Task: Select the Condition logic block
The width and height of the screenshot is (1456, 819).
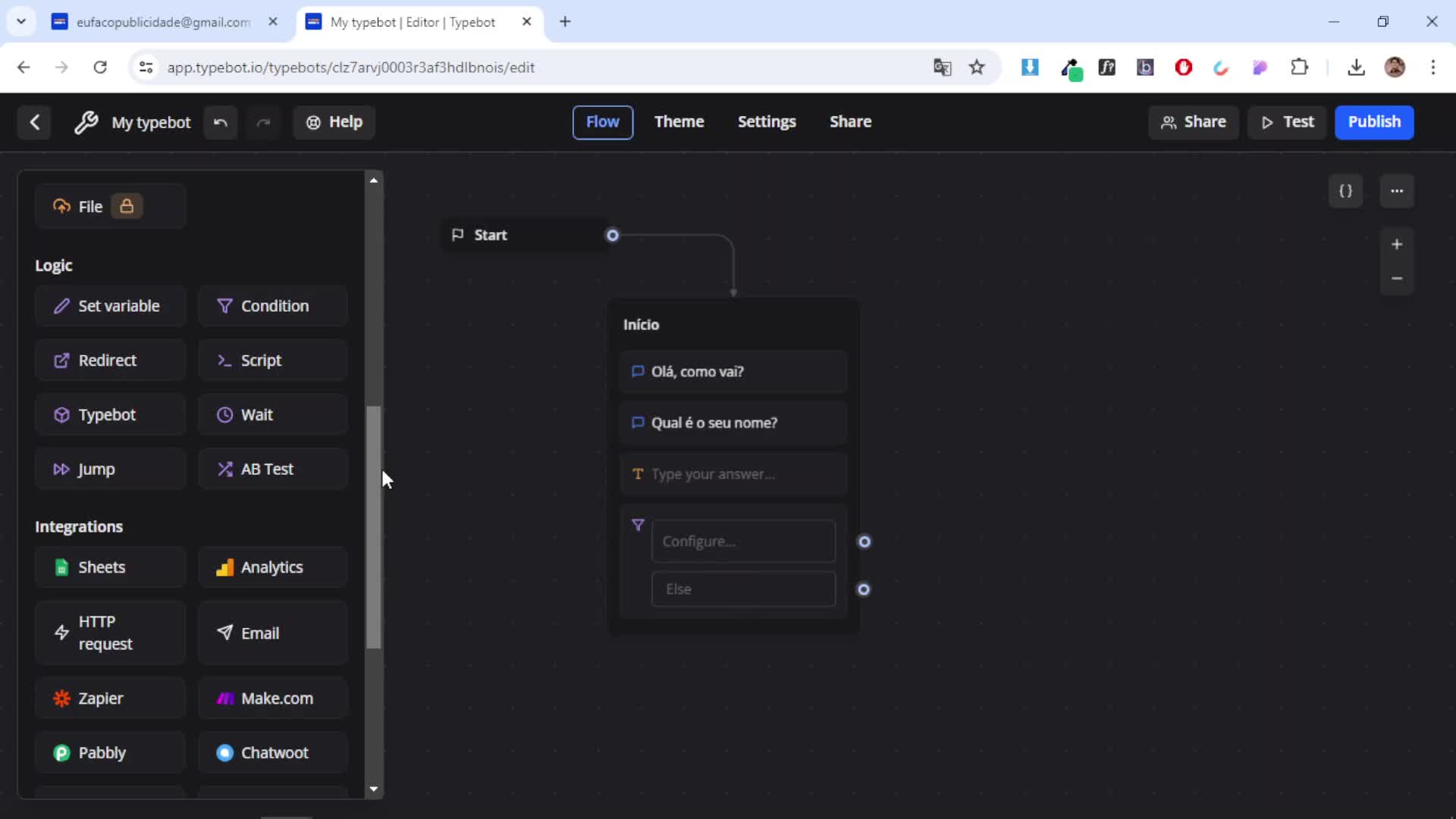Action: 272,306
